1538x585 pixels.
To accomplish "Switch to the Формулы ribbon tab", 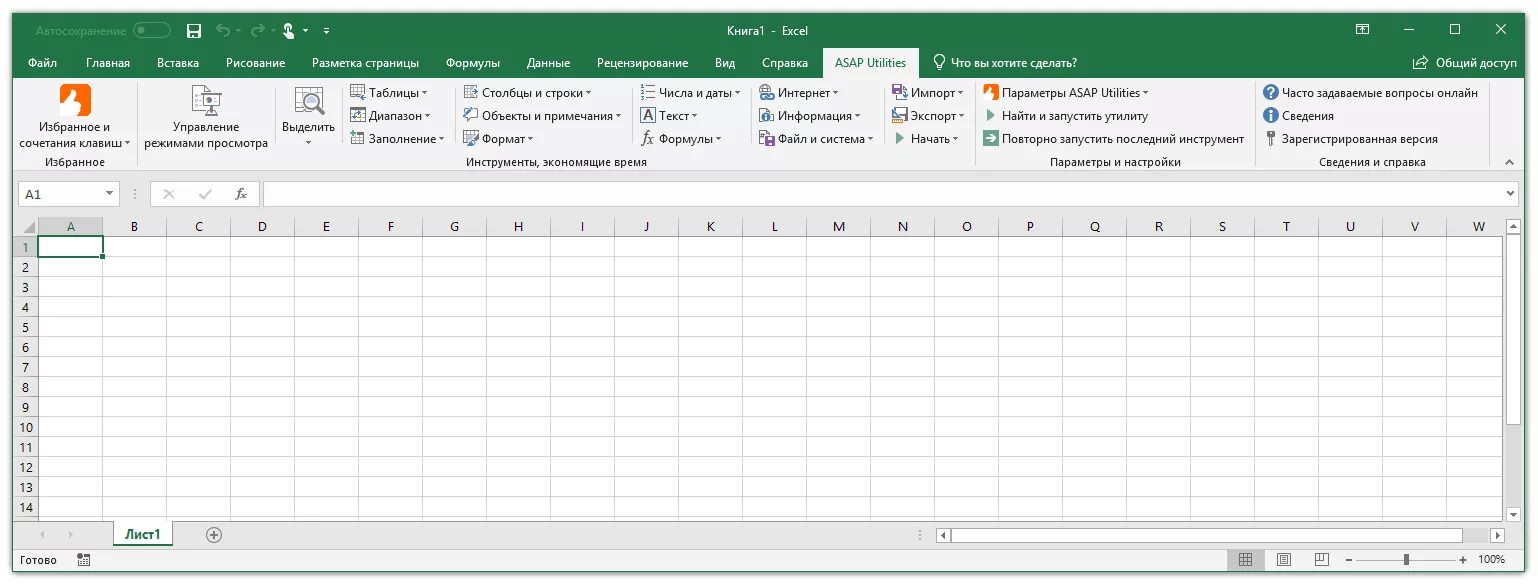I will [473, 63].
